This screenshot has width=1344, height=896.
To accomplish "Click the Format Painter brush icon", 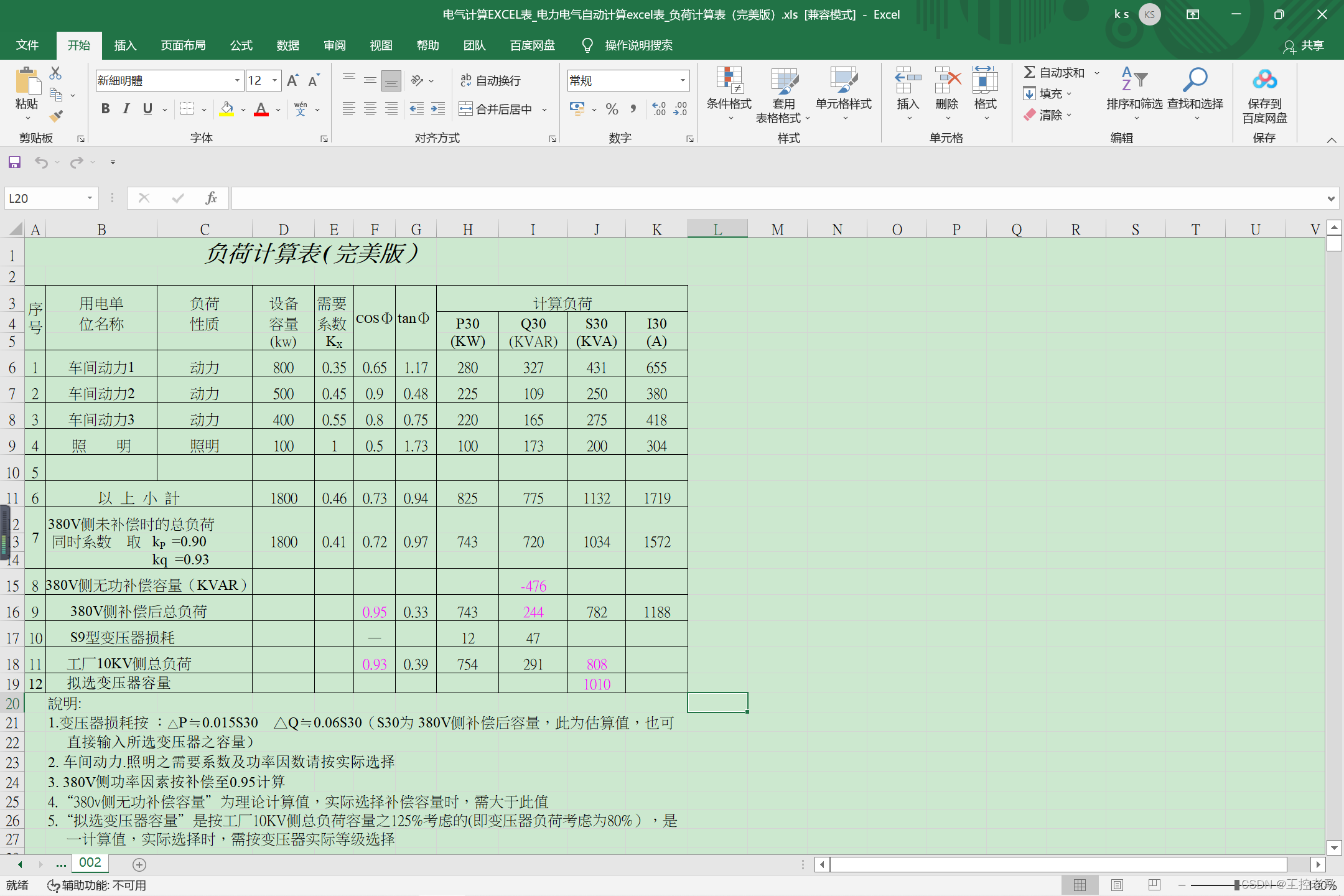I will point(56,116).
